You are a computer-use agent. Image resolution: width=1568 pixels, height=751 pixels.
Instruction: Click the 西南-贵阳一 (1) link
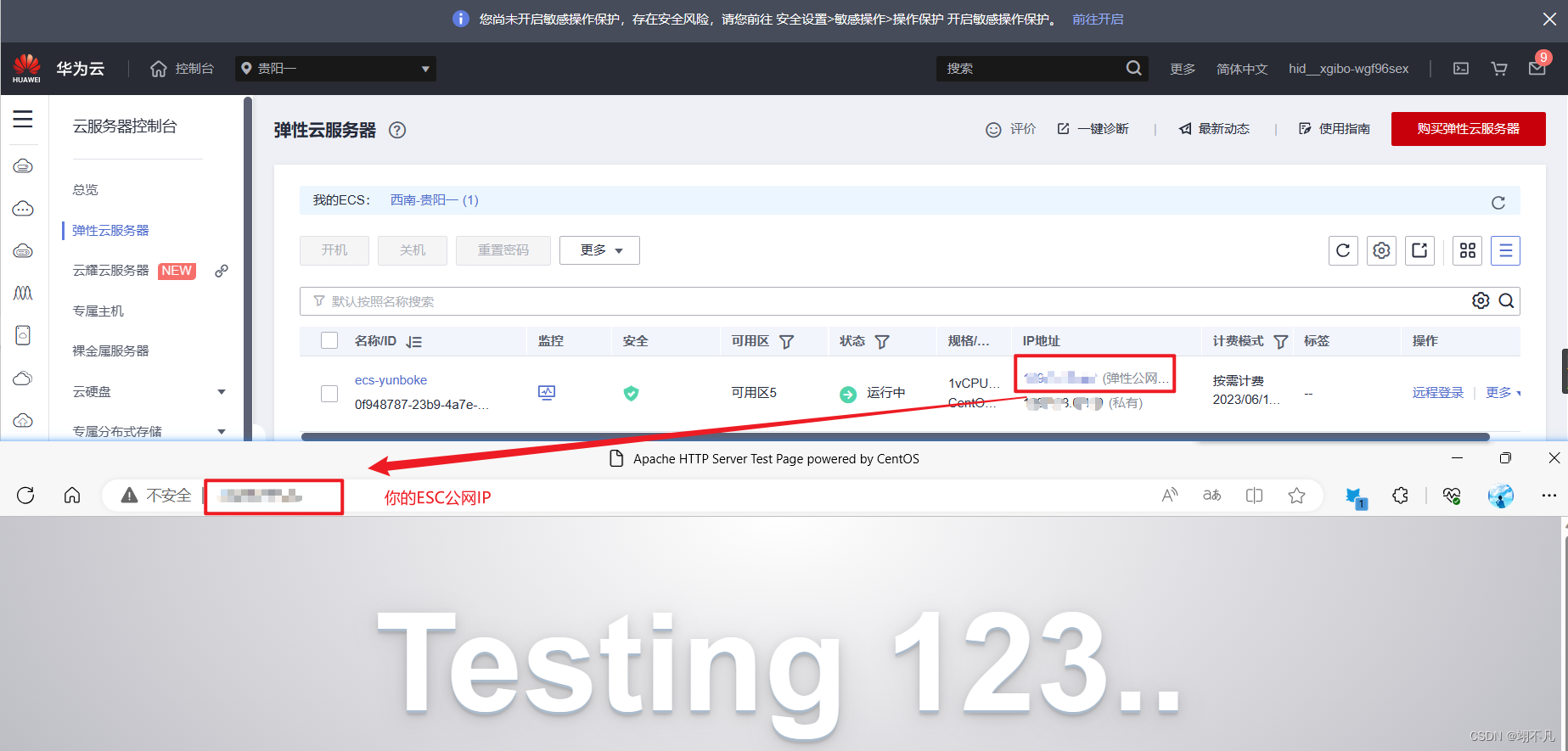(x=435, y=200)
